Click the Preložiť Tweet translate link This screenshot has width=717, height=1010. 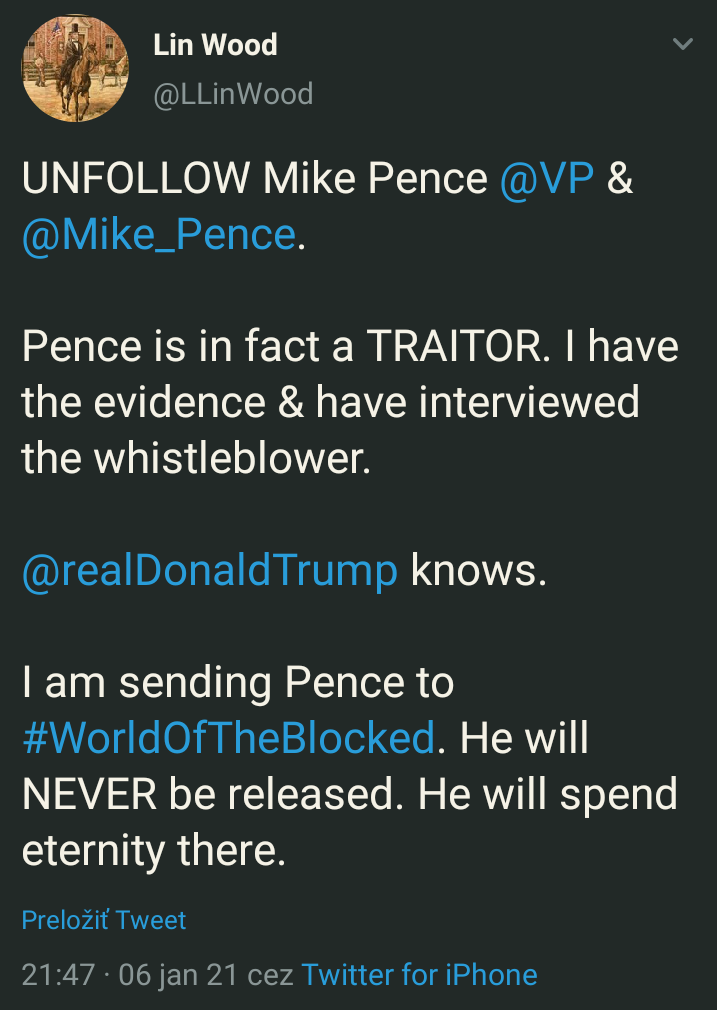point(104,920)
